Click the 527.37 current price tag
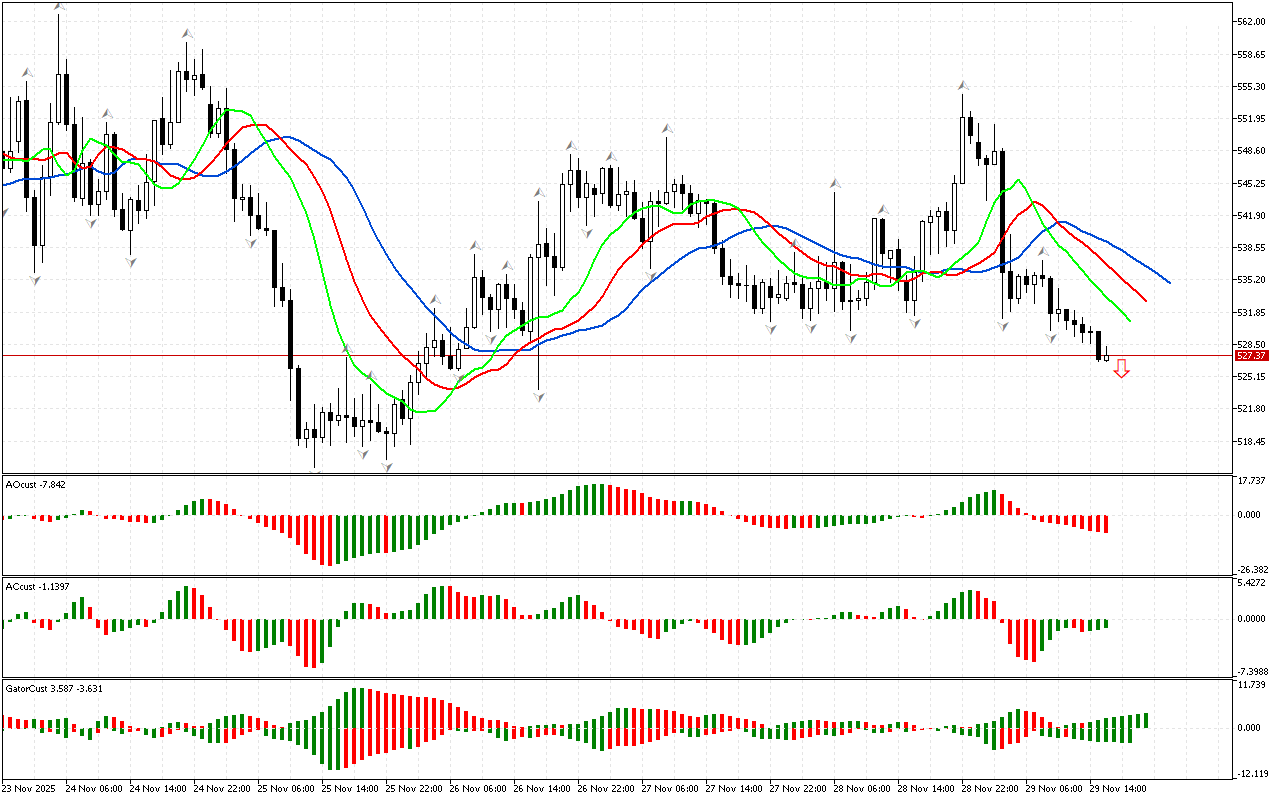Image resolution: width=1280 pixels, height=800 pixels. (x=1251, y=356)
